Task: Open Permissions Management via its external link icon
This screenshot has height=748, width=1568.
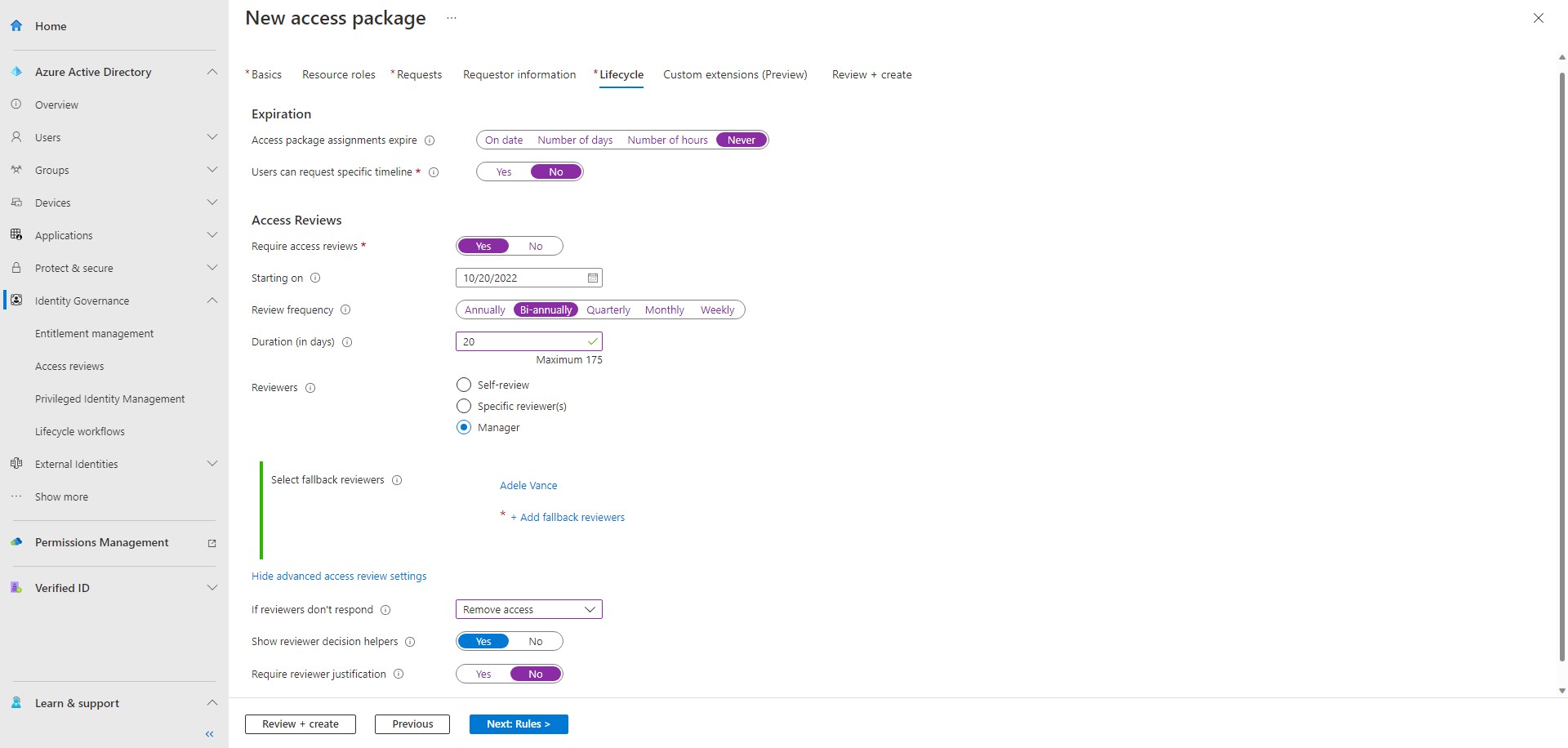Action: click(x=212, y=543)
